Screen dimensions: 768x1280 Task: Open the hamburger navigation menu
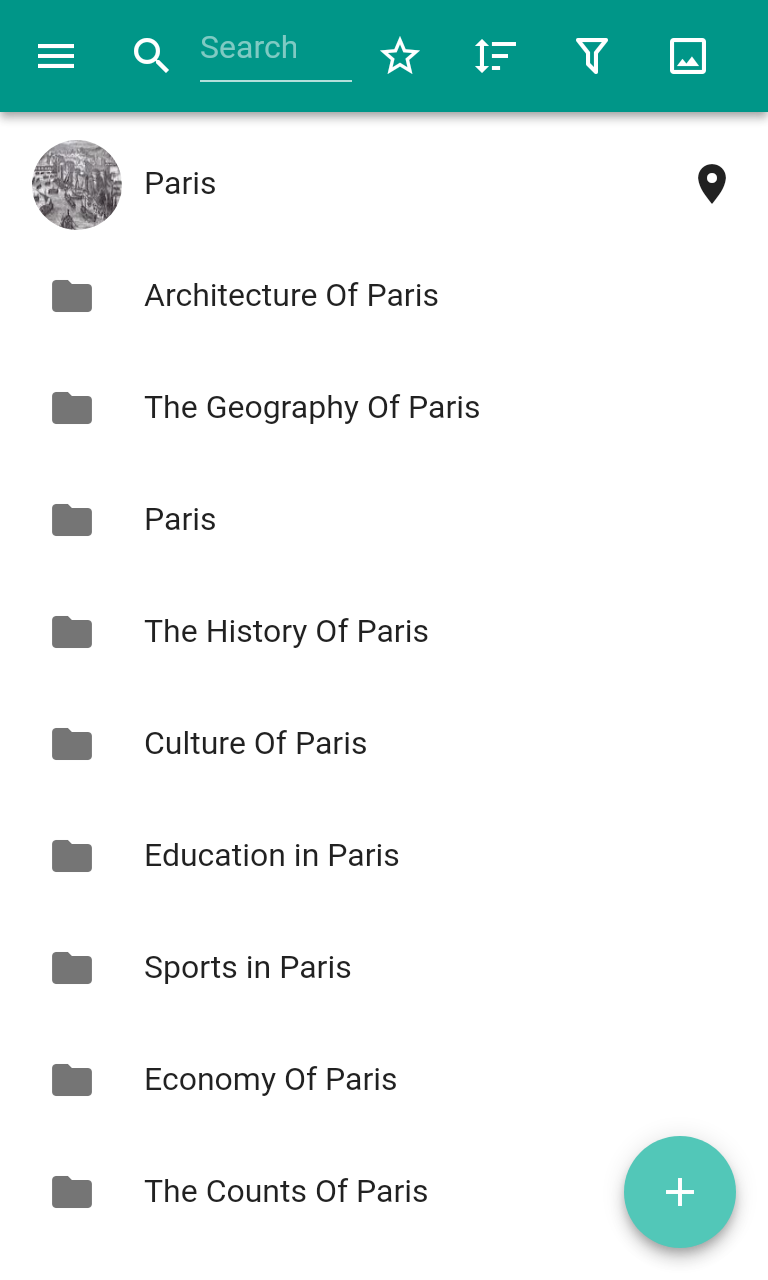[x=56, y=56]
